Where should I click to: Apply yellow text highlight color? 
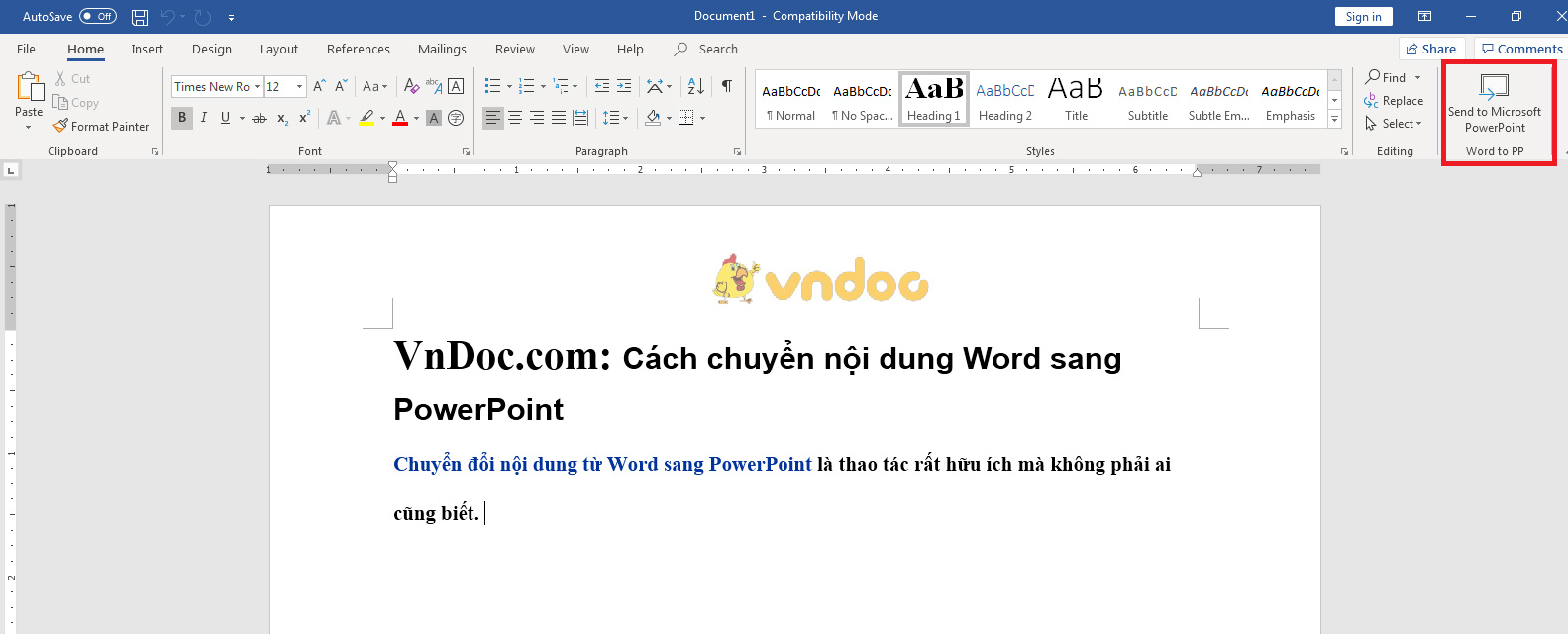[x=366, y=118]
